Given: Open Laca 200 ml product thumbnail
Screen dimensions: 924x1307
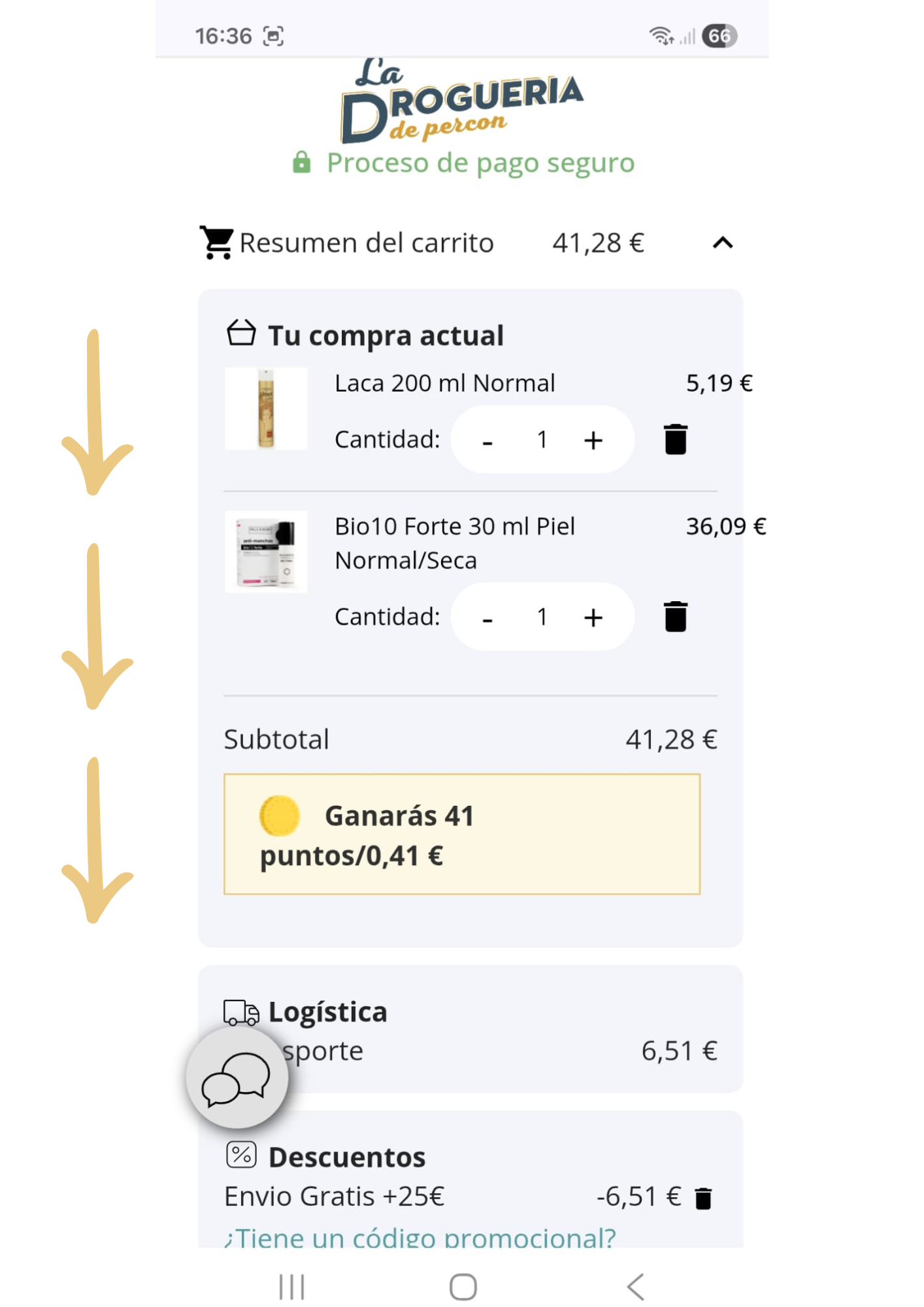Looking at the screenshot, I should [x=266, y=408].
